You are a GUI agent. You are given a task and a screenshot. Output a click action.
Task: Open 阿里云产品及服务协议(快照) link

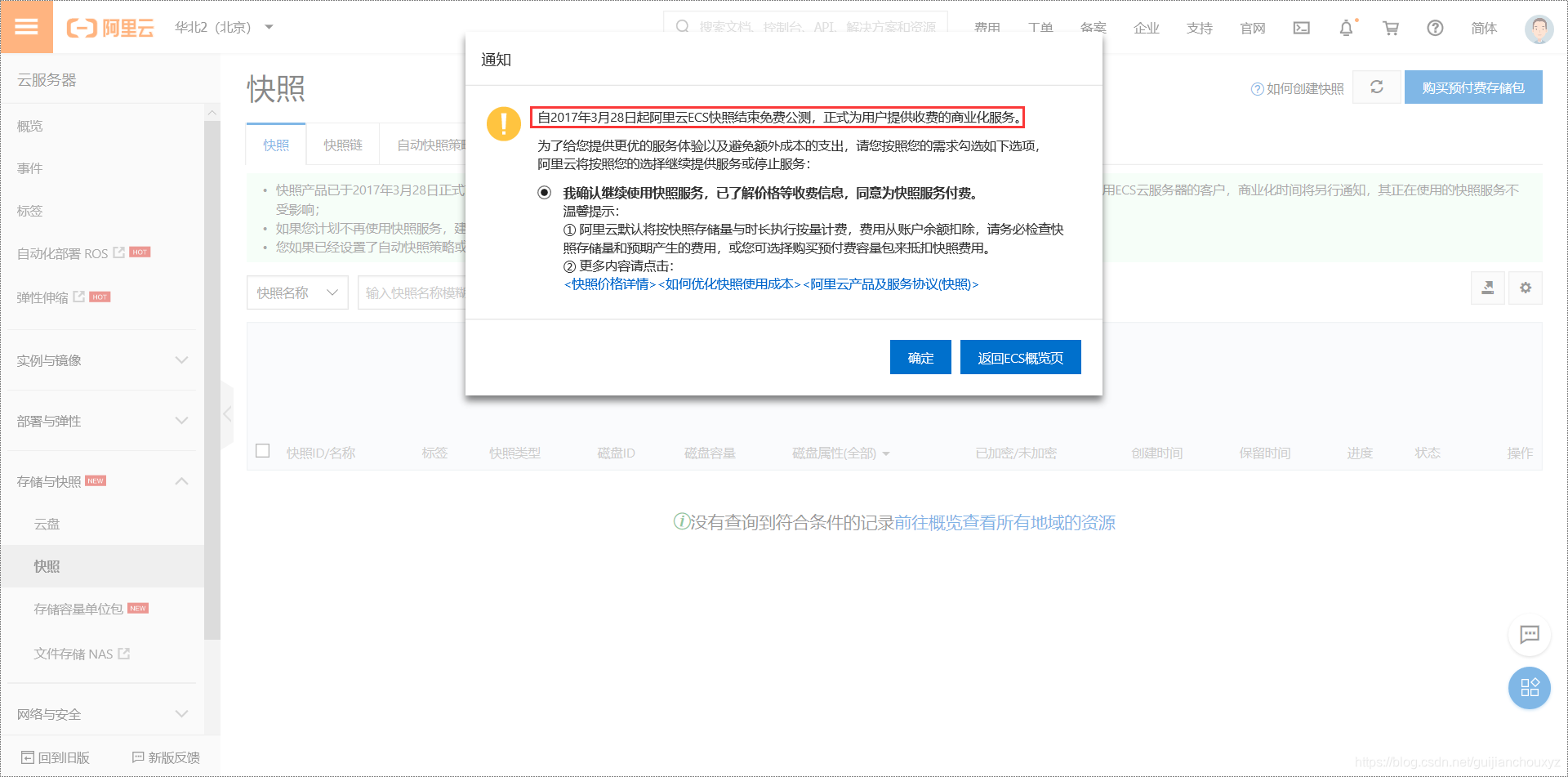tap(891, 284)
